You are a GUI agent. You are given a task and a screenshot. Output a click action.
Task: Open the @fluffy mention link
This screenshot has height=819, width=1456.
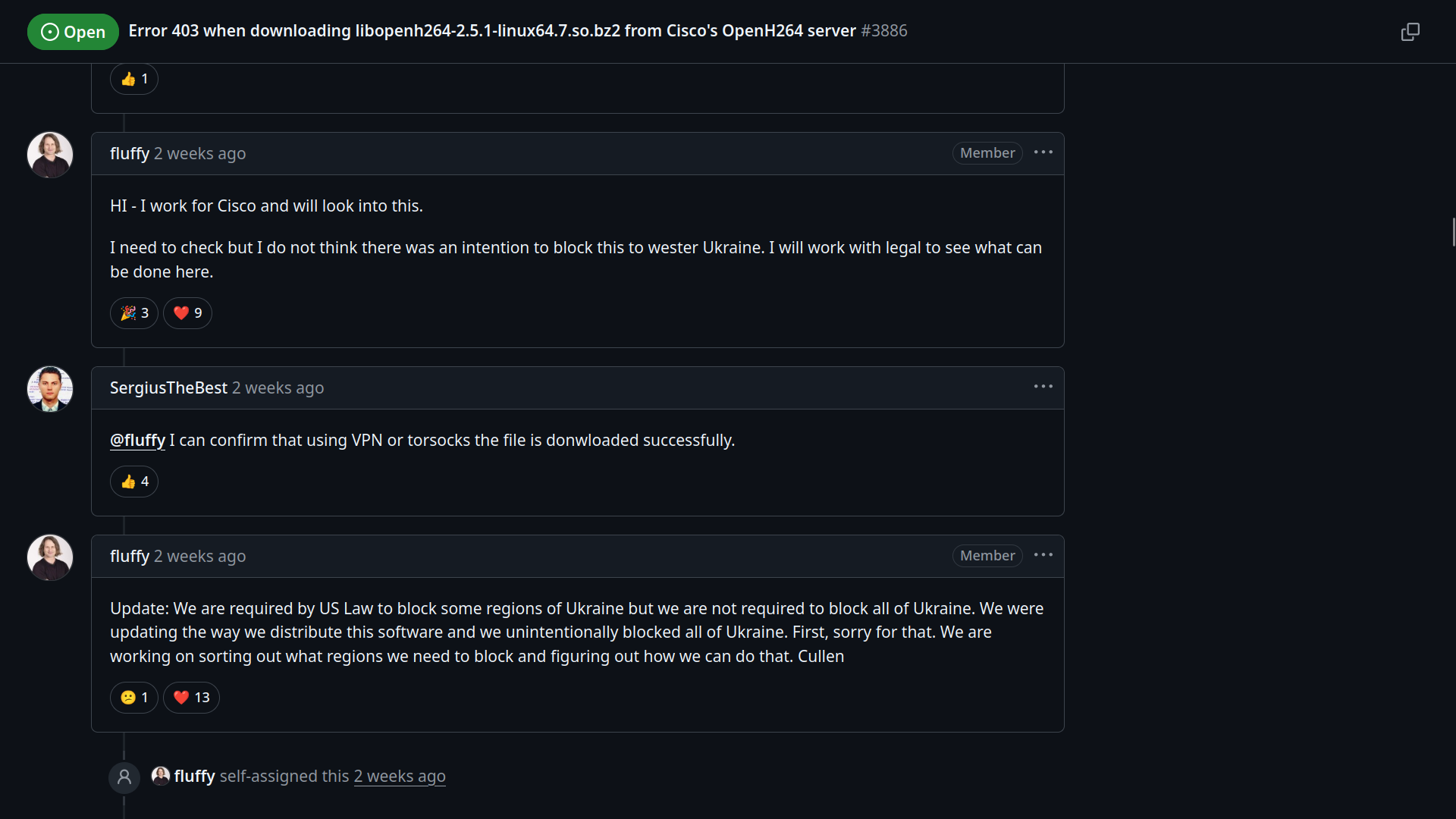tap(137, 441)
